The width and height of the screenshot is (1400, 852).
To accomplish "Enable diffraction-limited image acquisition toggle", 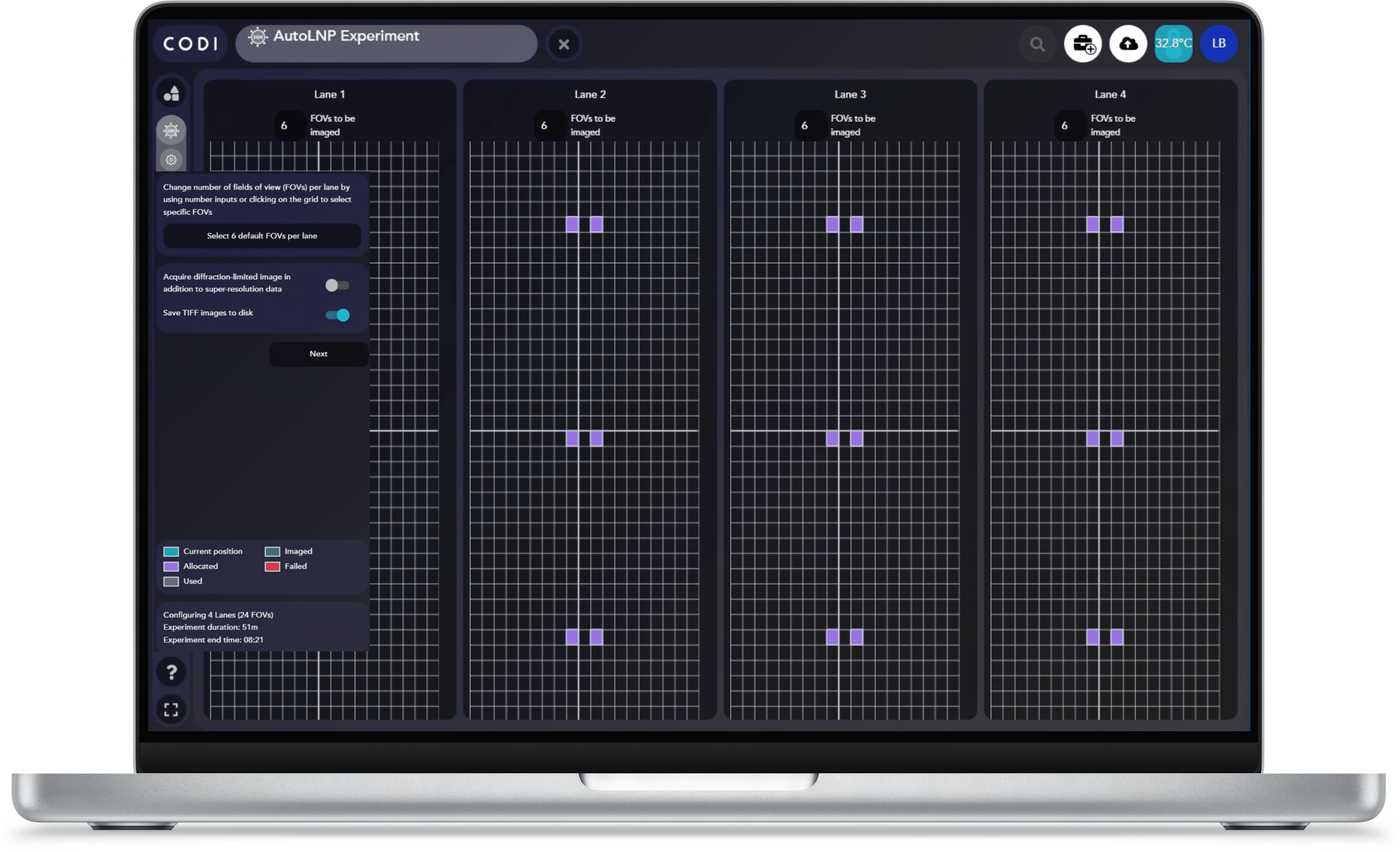I will click(x=337, y=285).
